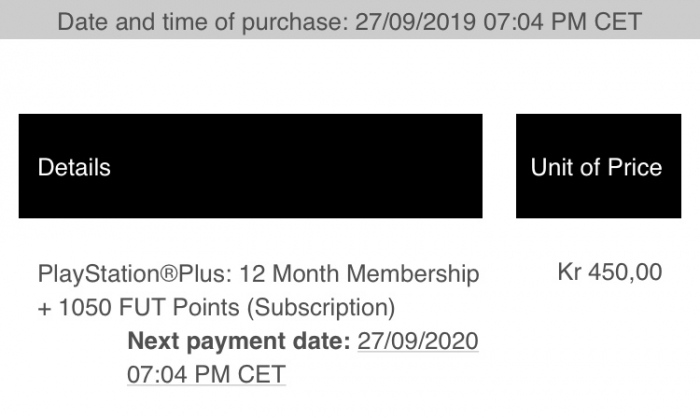
Task: Click the ® symbol in PlayStation®Plus
Action: point(169,273)
